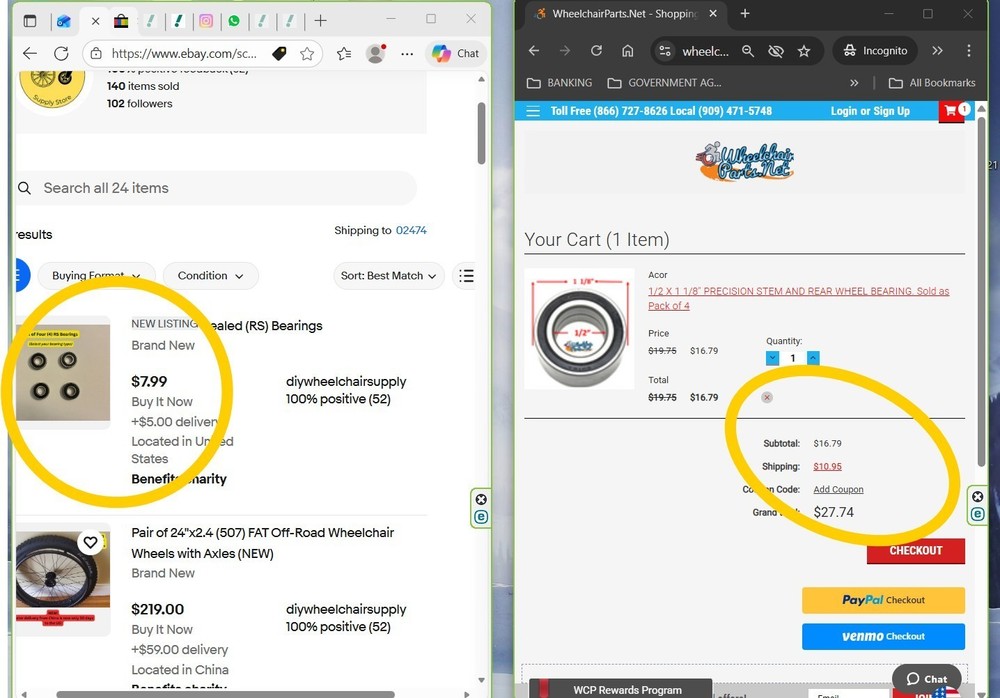Go back in the Chrome incognito window
Screen dimensions: 1000x698
pos(534,50)
